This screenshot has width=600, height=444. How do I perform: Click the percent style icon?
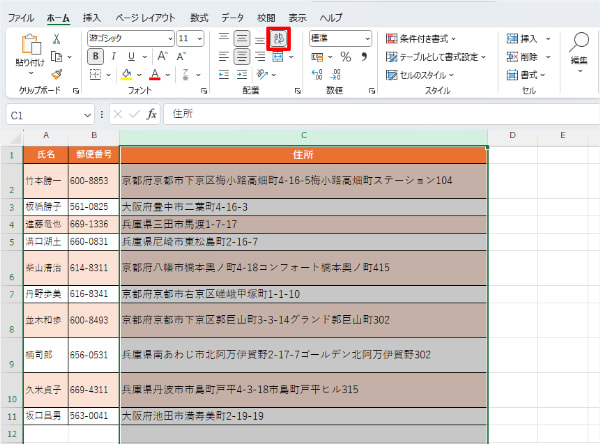point(346,57)
